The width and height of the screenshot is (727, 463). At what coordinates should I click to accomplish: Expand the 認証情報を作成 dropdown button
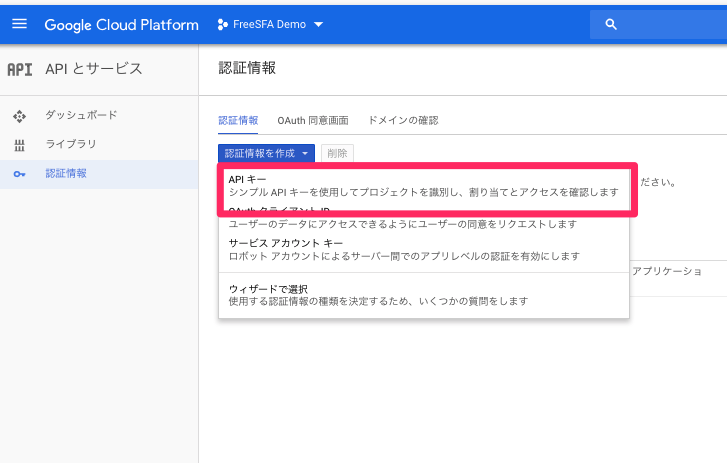pyautogui.click(x=266, y=153)
